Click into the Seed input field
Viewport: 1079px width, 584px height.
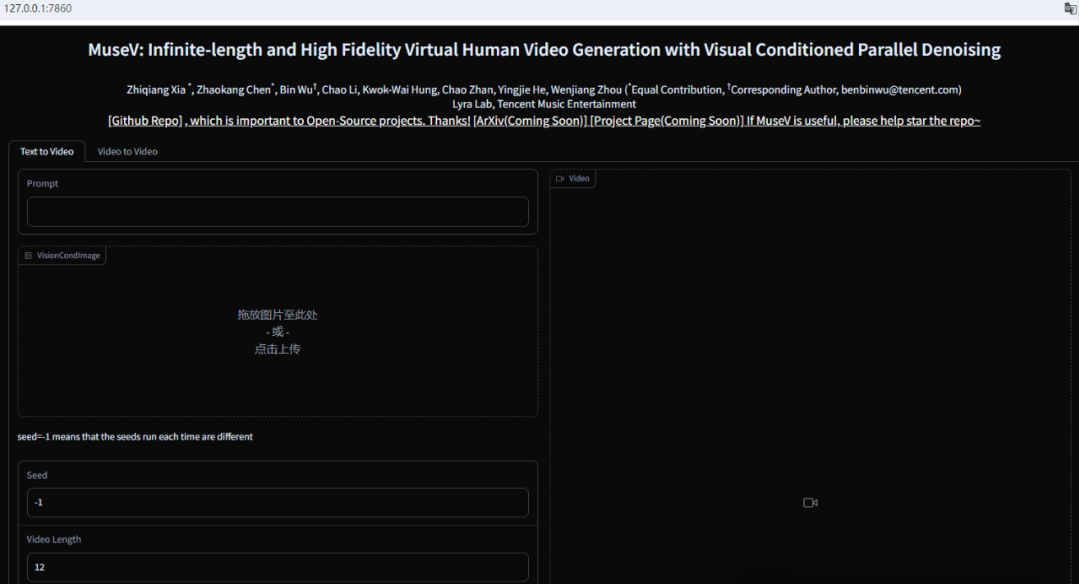(x=277, y=502)
